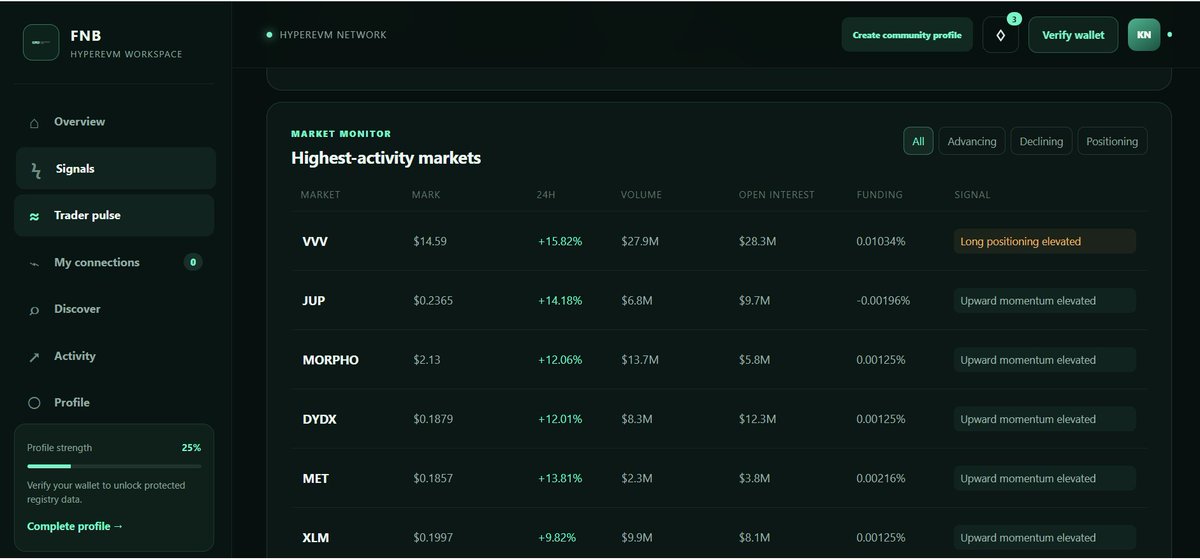Click the VVV market name
Image resolution: width=1200 pixels, height=560 pixels.
pyautogui.click(x=315, y=241)
